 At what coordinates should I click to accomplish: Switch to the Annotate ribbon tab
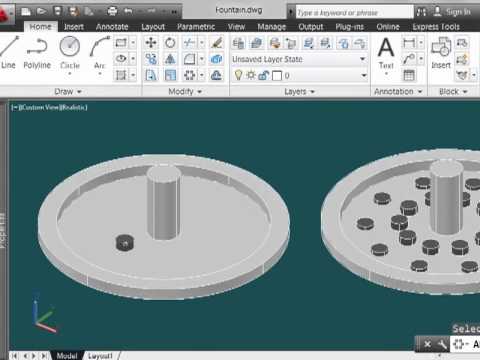coord(112,27)
